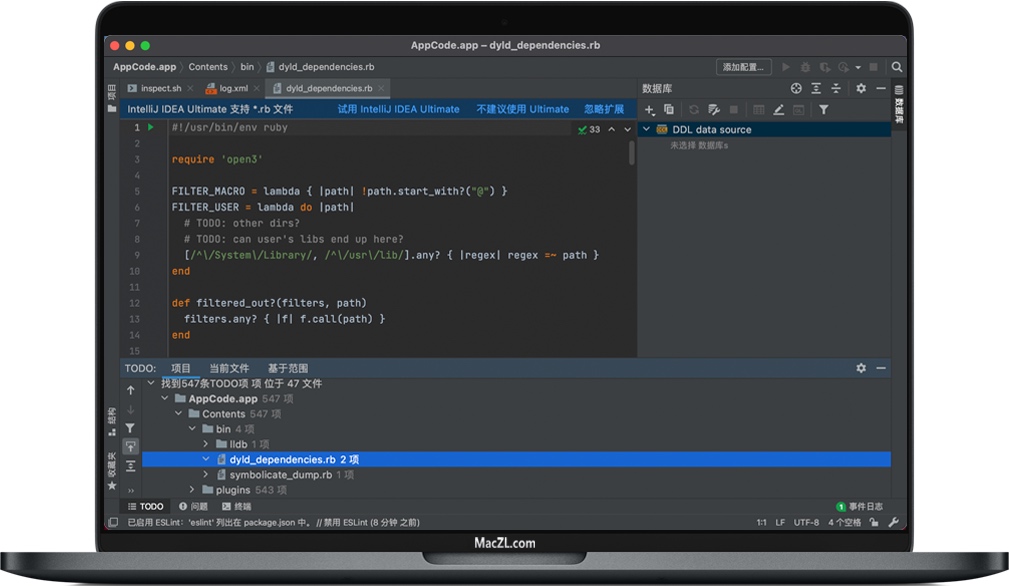The height and width of the screenshot is (586, 1009).
Task: Click the filter icon in the Database toolbar
Action: point(823,110)
